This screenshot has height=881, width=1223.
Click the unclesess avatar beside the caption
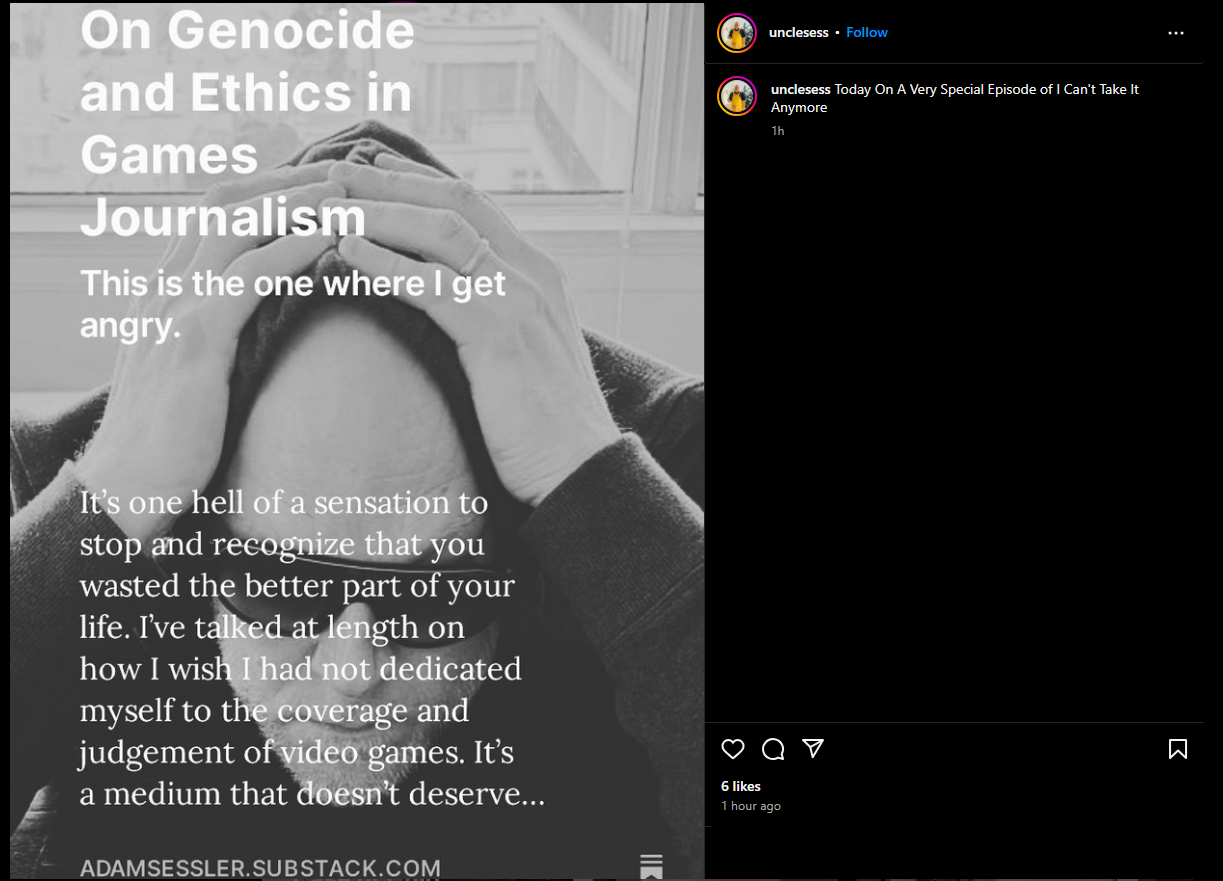tap(737, 97)
